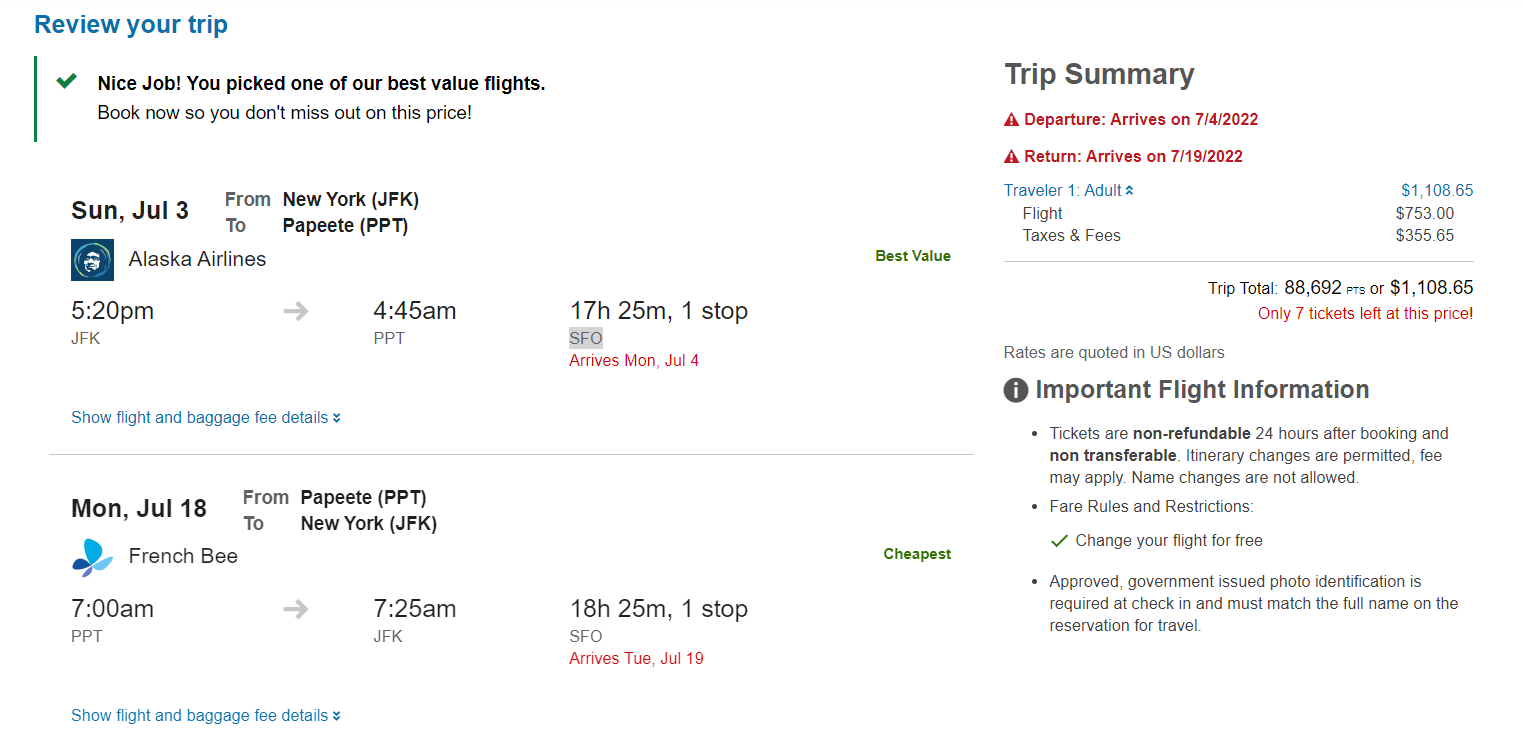Click the French Bee butterfly logo
The height and width of the screenshot is (738, 1522).
tap(91, 556)
